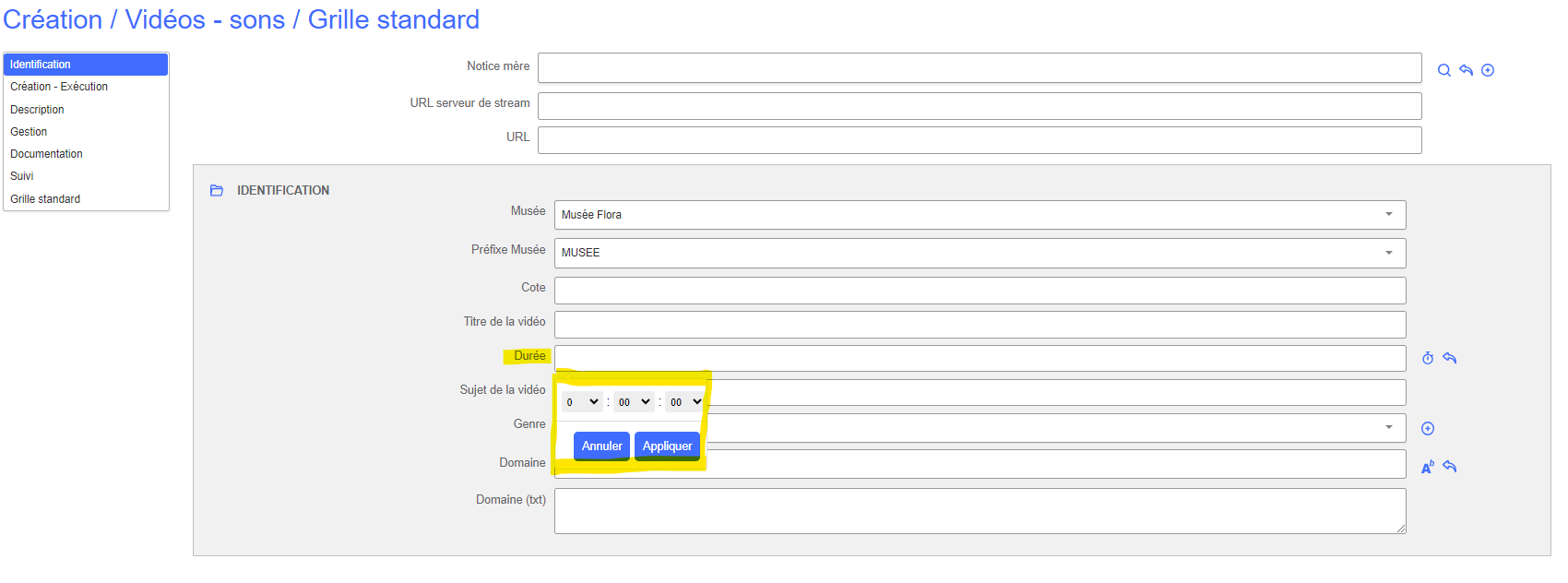
Task: Click the undo arrow beside the Domaine field
Action: [1450, 467]
